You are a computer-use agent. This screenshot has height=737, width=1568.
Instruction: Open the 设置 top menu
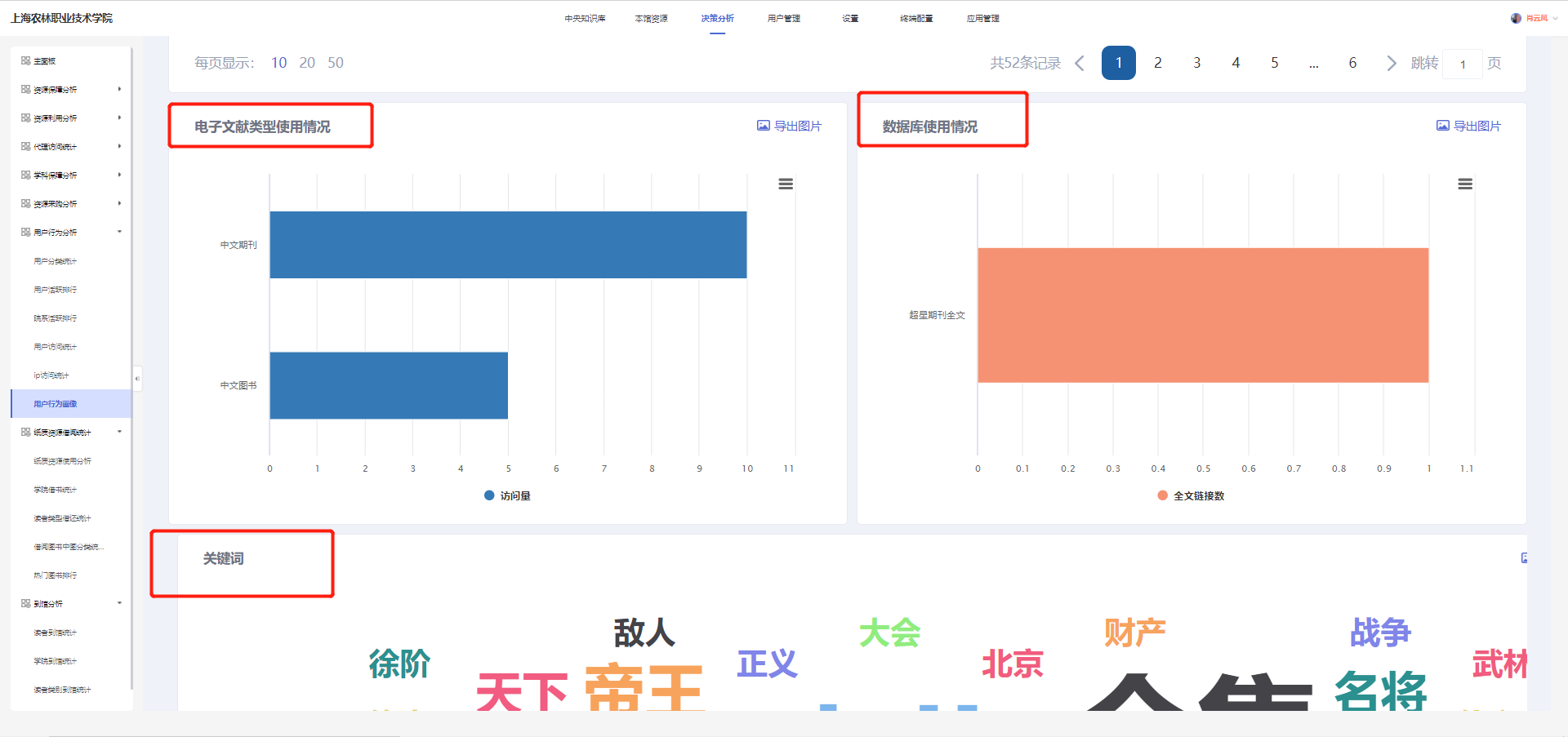click(850, 18)
